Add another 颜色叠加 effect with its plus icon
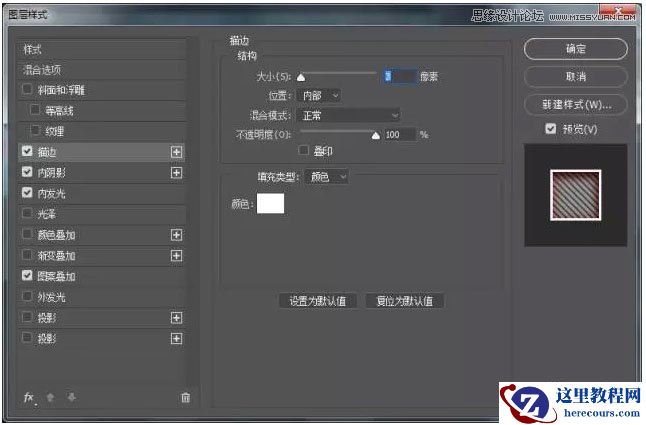This screenshot has height=425, width=646. coord(176,235)
